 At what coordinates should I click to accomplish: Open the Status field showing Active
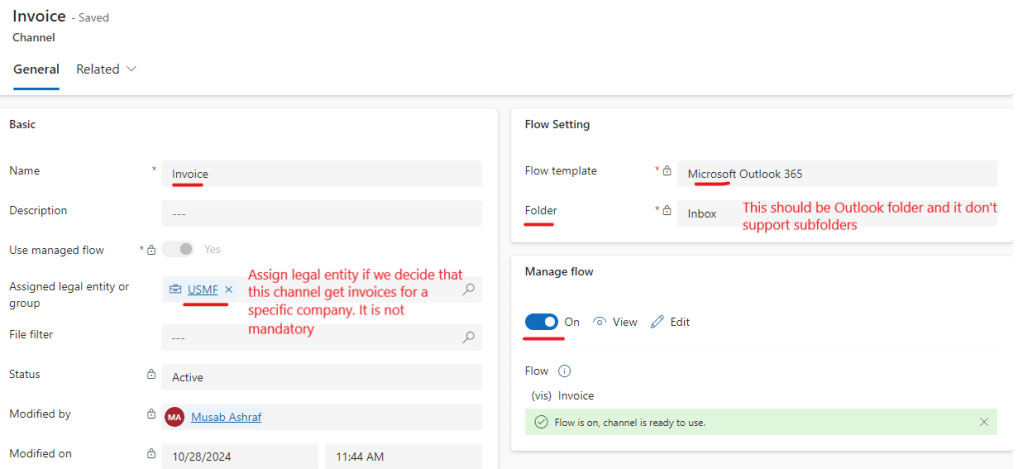click(320, 378)
